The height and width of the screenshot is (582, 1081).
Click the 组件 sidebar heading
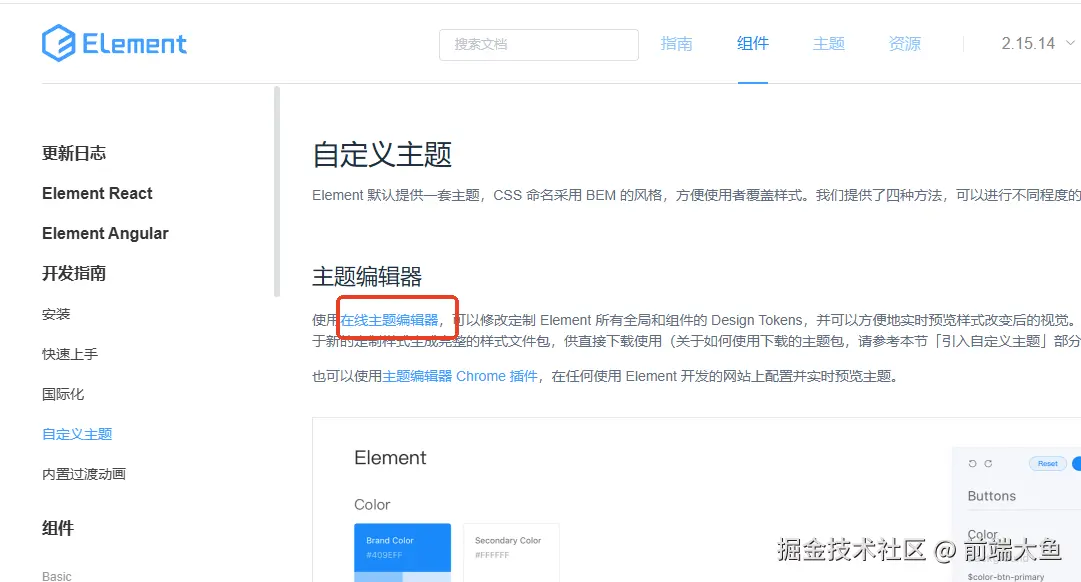[58, 528]
